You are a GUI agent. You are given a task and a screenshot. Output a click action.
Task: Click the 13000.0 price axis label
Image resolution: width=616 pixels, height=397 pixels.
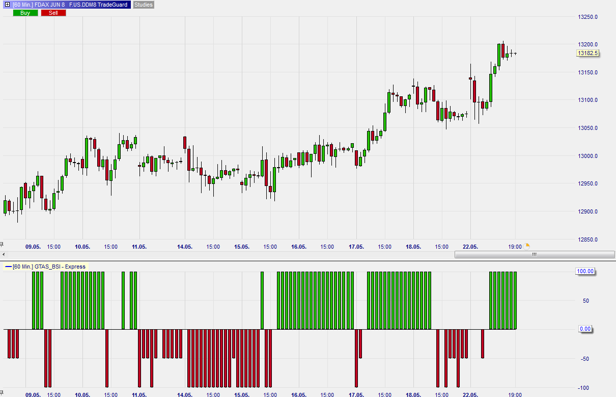pyautogui.click(x=588, y=156)
